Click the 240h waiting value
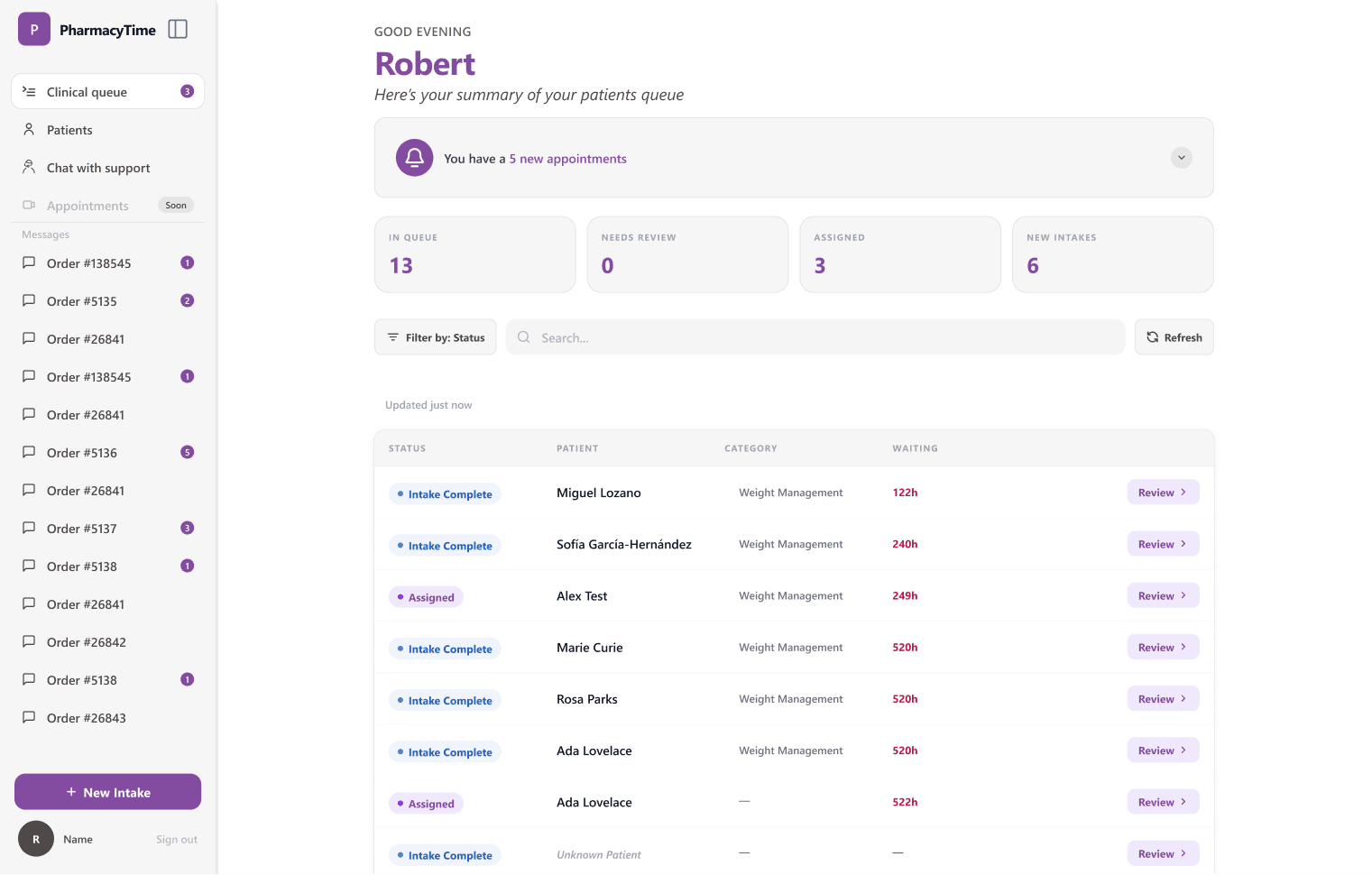The image size is (1372, 875). click(x=905, y=544)
